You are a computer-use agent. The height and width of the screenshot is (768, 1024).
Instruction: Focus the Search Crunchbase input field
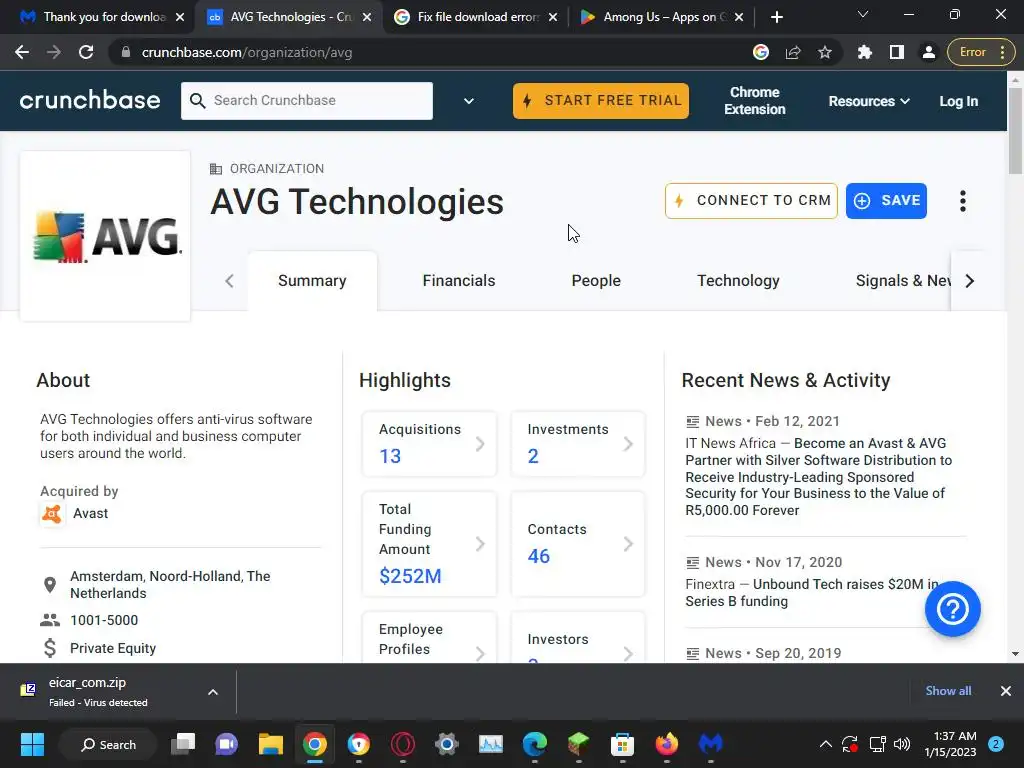point(307,101)
